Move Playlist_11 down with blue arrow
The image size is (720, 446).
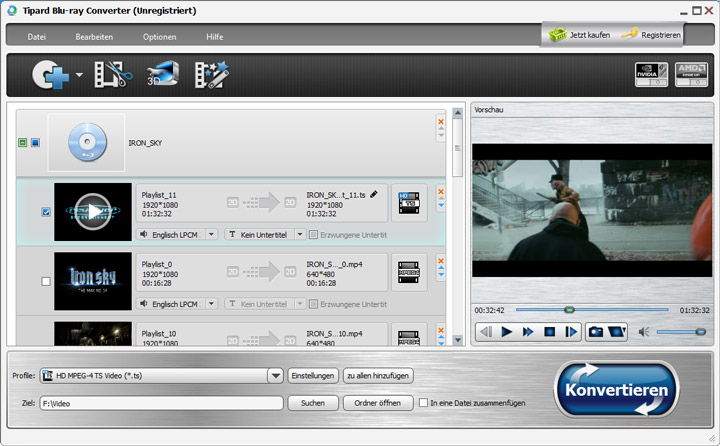pyautogui.click(x=441, y=205)
